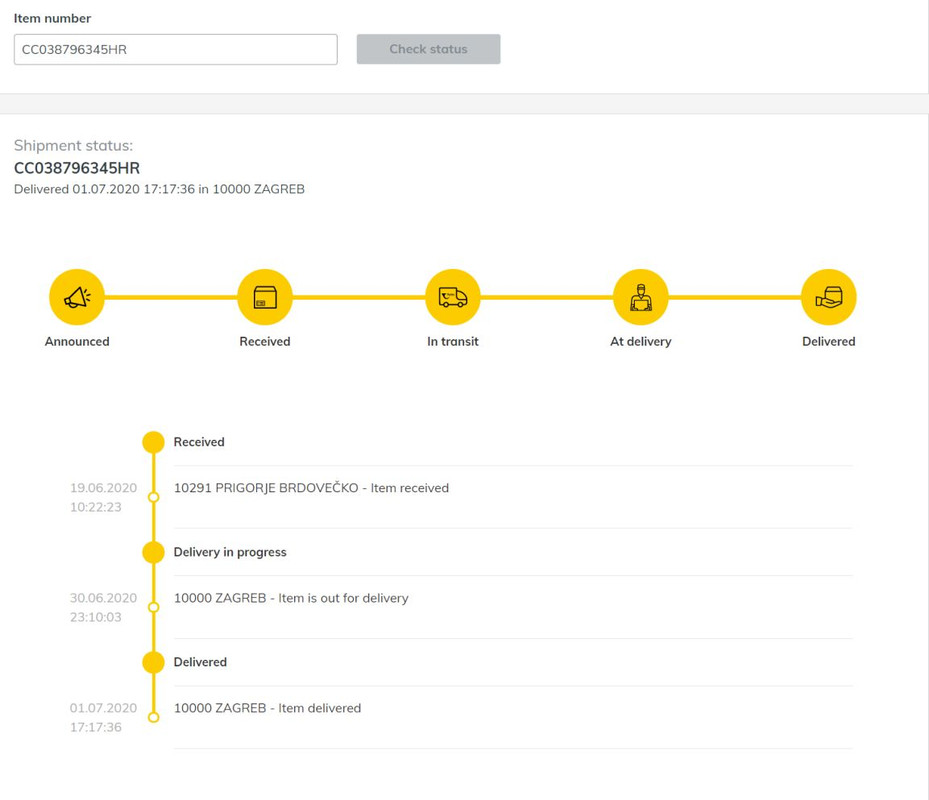Select the Received timeline heading marker
The height and width of the screenshot is (800, 929).
pyautogui.click(x=153, y=442)
